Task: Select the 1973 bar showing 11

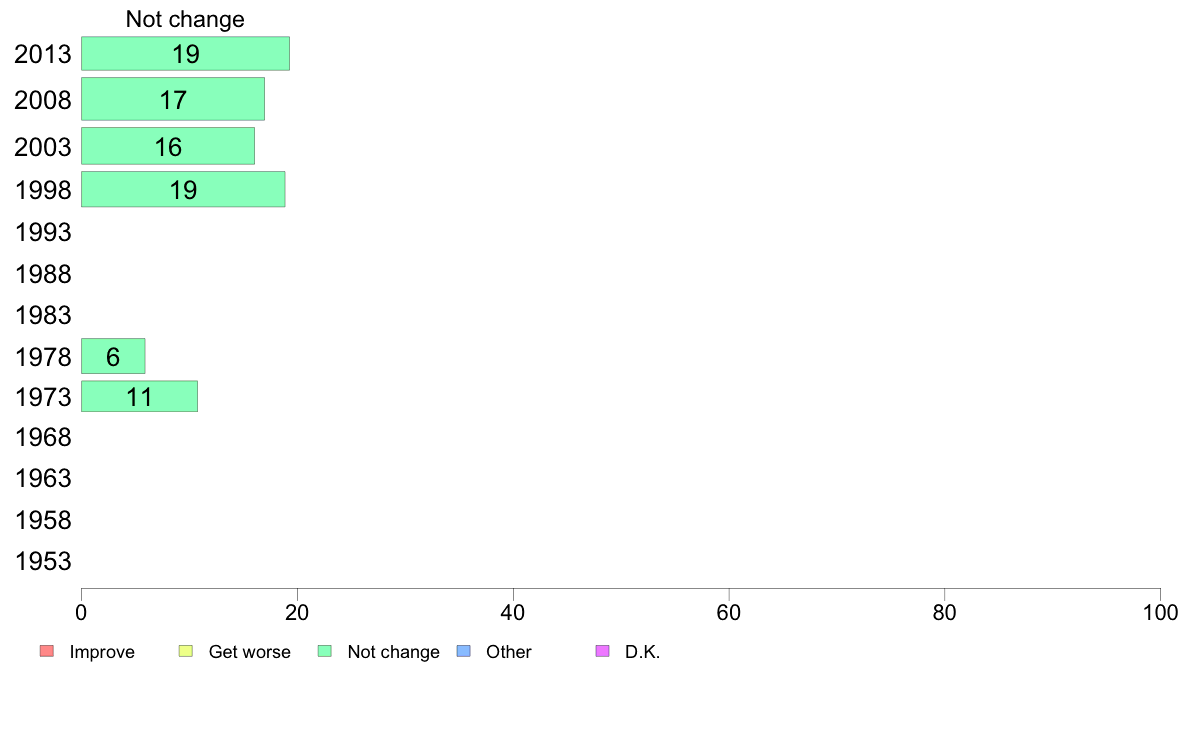Action: click(139, 396)
